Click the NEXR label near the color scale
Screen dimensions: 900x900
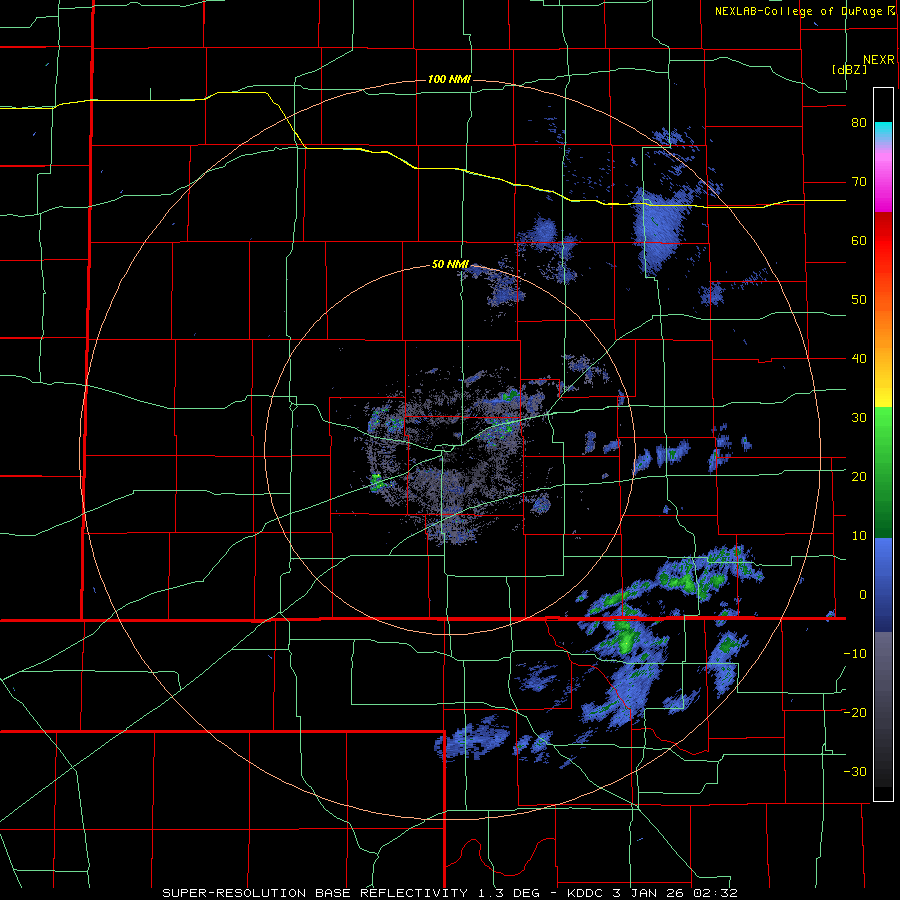click(x=879, y=60)
